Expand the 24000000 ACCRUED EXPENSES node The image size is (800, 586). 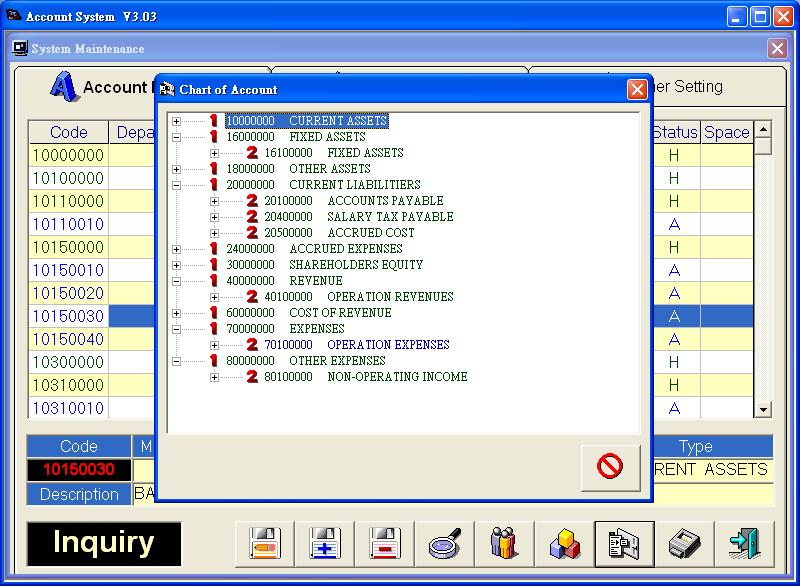(177, 249)
